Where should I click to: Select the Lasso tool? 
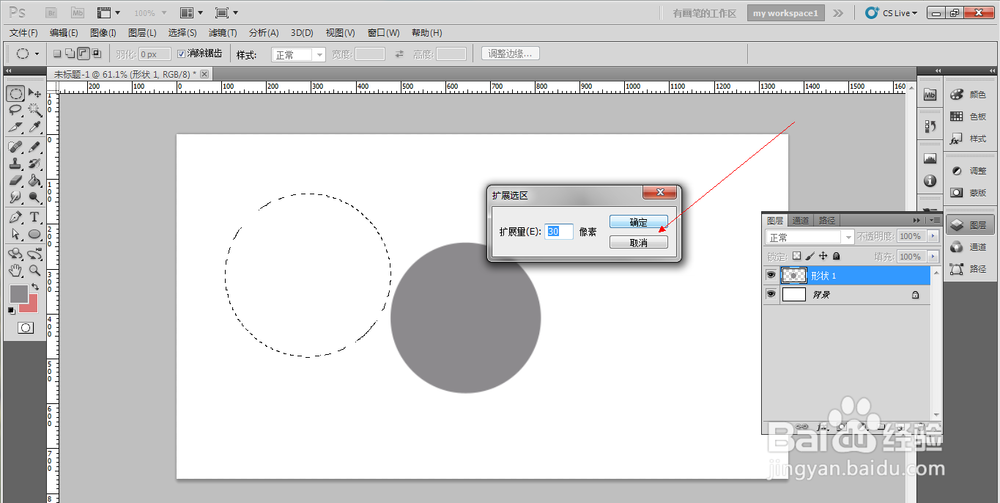(x=17, y=110)
